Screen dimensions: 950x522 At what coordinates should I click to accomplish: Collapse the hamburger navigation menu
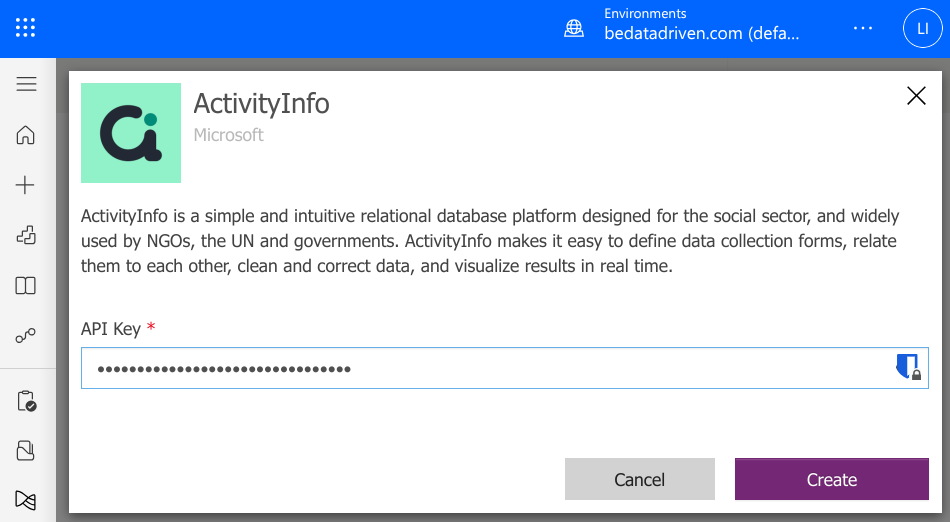(26, 84)
